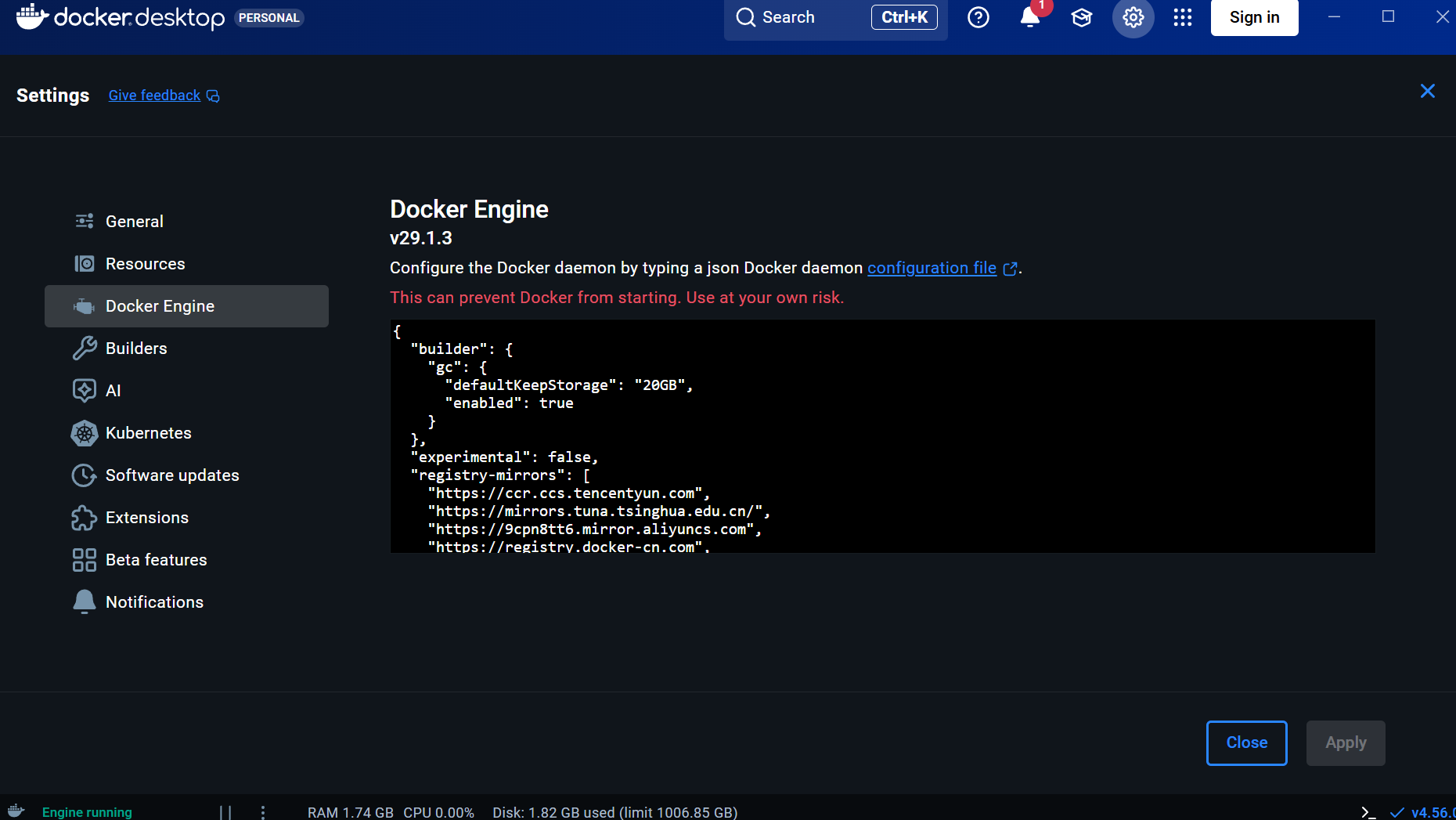Click the PERSONAL plan badge
This screenshot has height=820, width=1456.
pos(268,17)
